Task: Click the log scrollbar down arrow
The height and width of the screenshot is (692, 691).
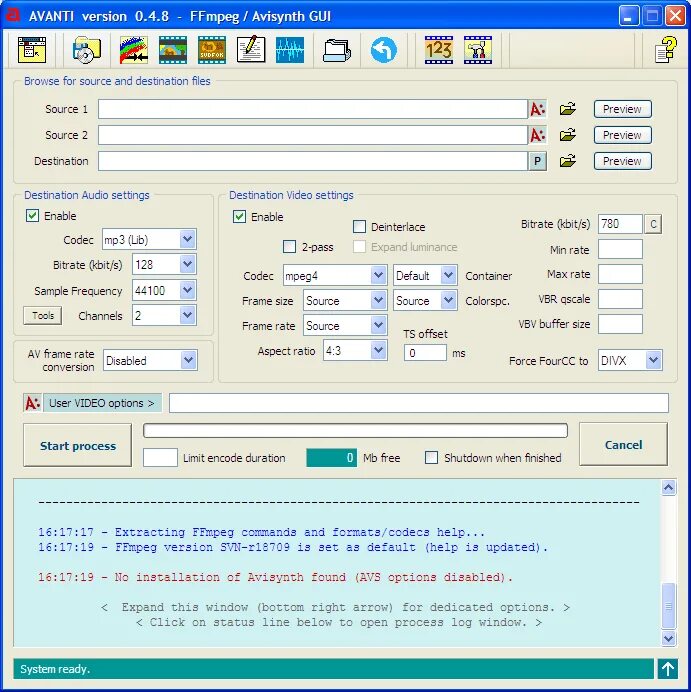Action: tap(668, 638)
